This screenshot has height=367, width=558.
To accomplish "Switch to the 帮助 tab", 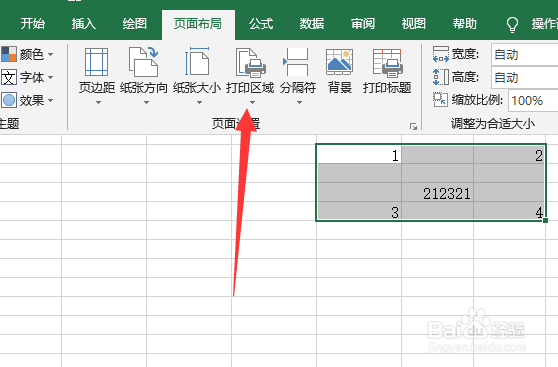I will point(464,24).
